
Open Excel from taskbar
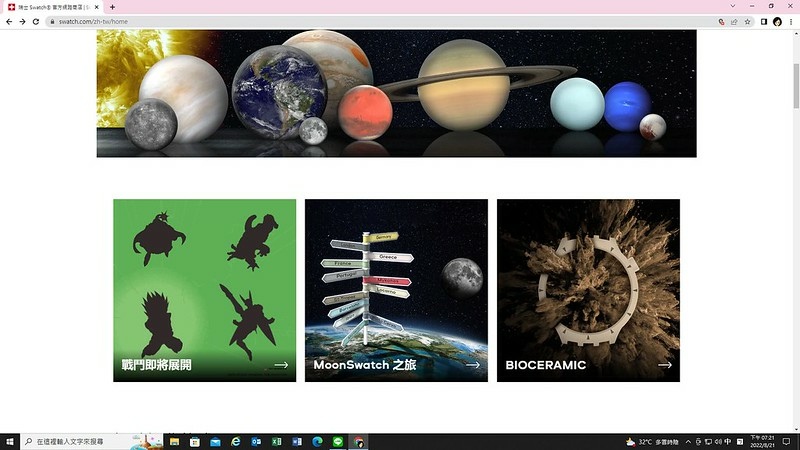(x=277, y=441)
